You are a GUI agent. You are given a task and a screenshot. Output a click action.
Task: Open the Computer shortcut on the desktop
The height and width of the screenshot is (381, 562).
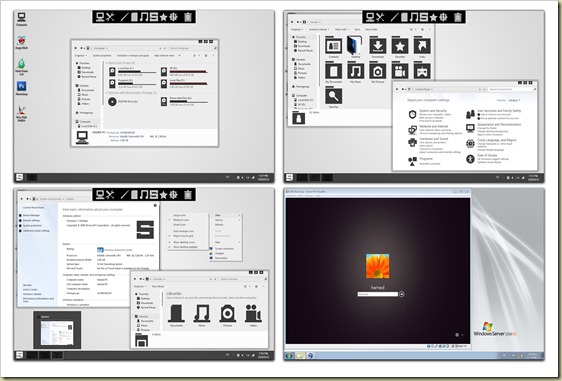(21, 19)
